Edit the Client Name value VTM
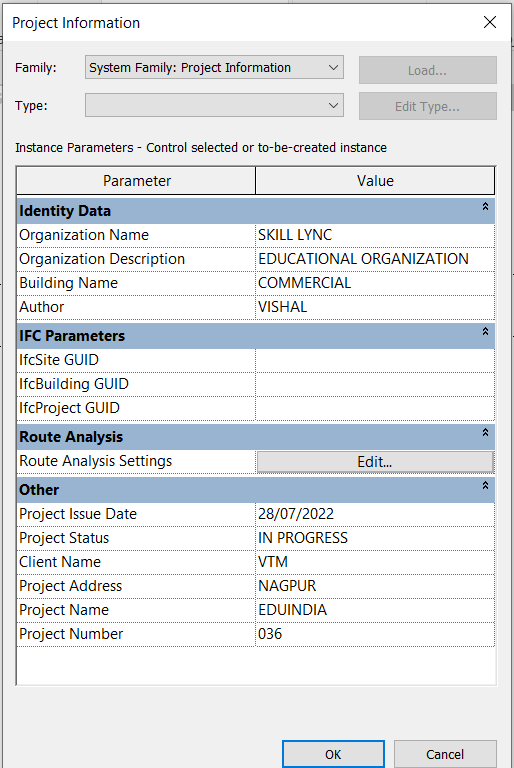514x768 pixels. pos(375,562)
